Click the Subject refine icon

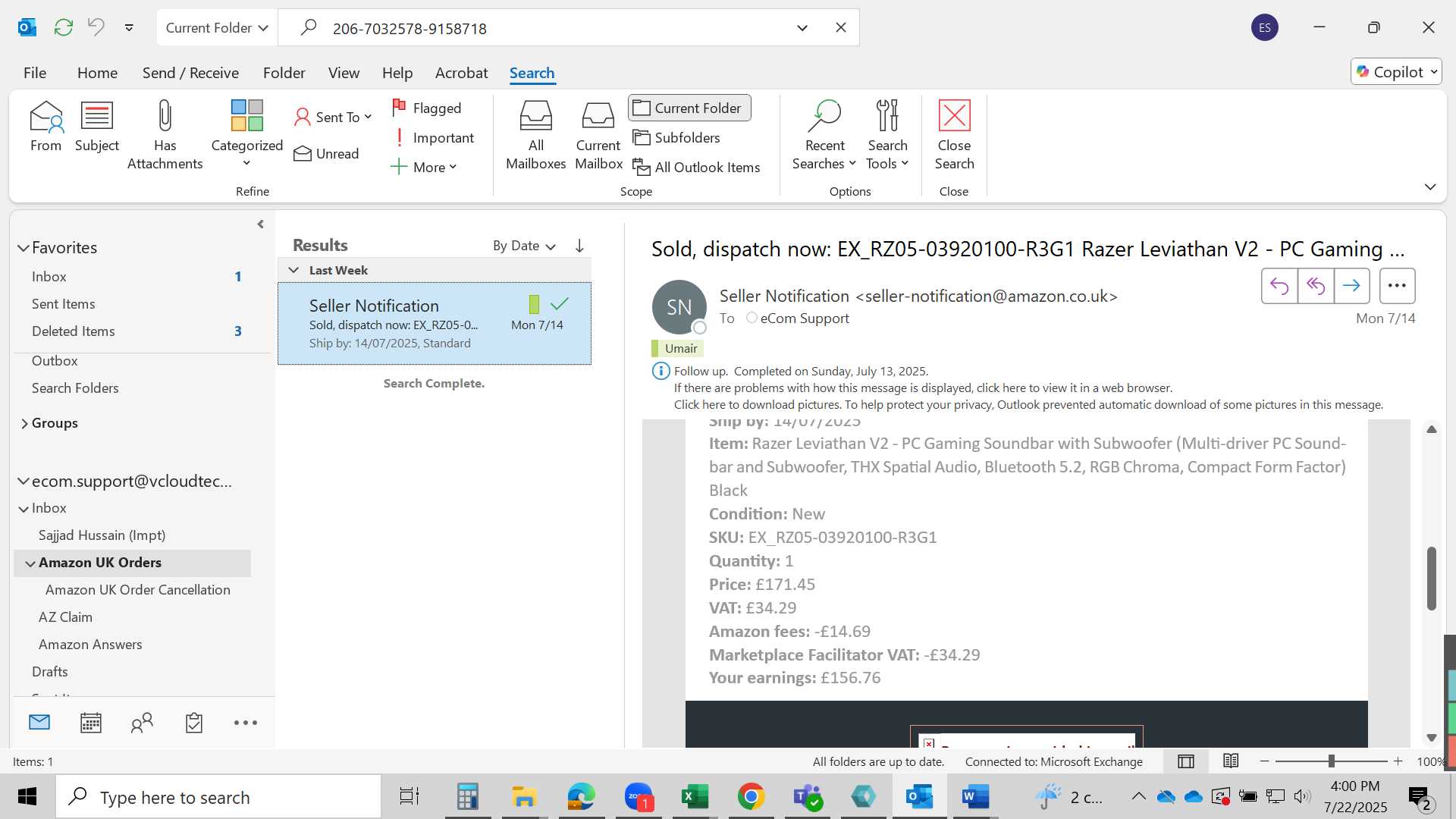97,126
